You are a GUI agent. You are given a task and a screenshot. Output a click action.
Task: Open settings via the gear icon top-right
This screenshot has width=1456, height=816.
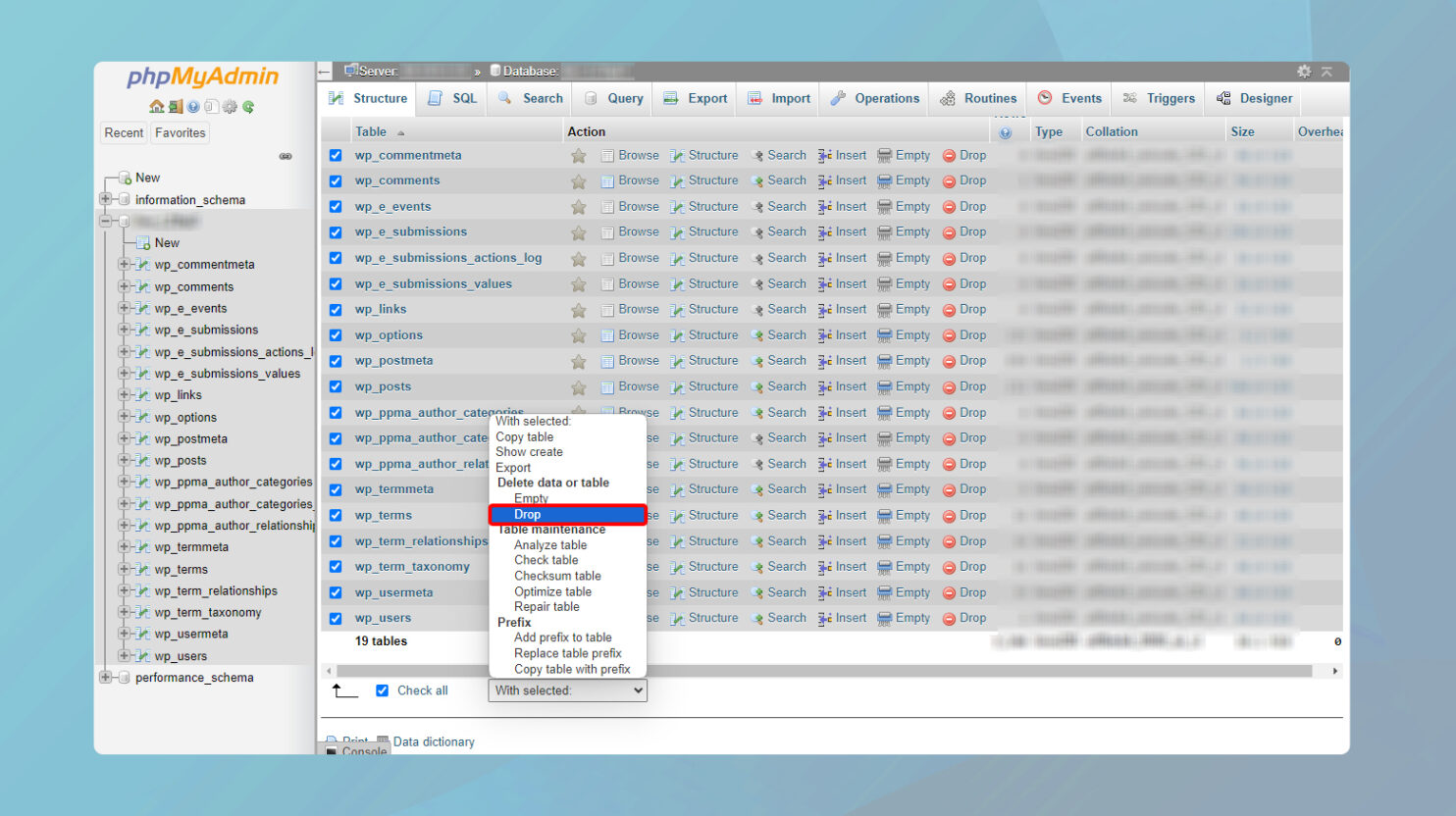[x=1304, y=71]
